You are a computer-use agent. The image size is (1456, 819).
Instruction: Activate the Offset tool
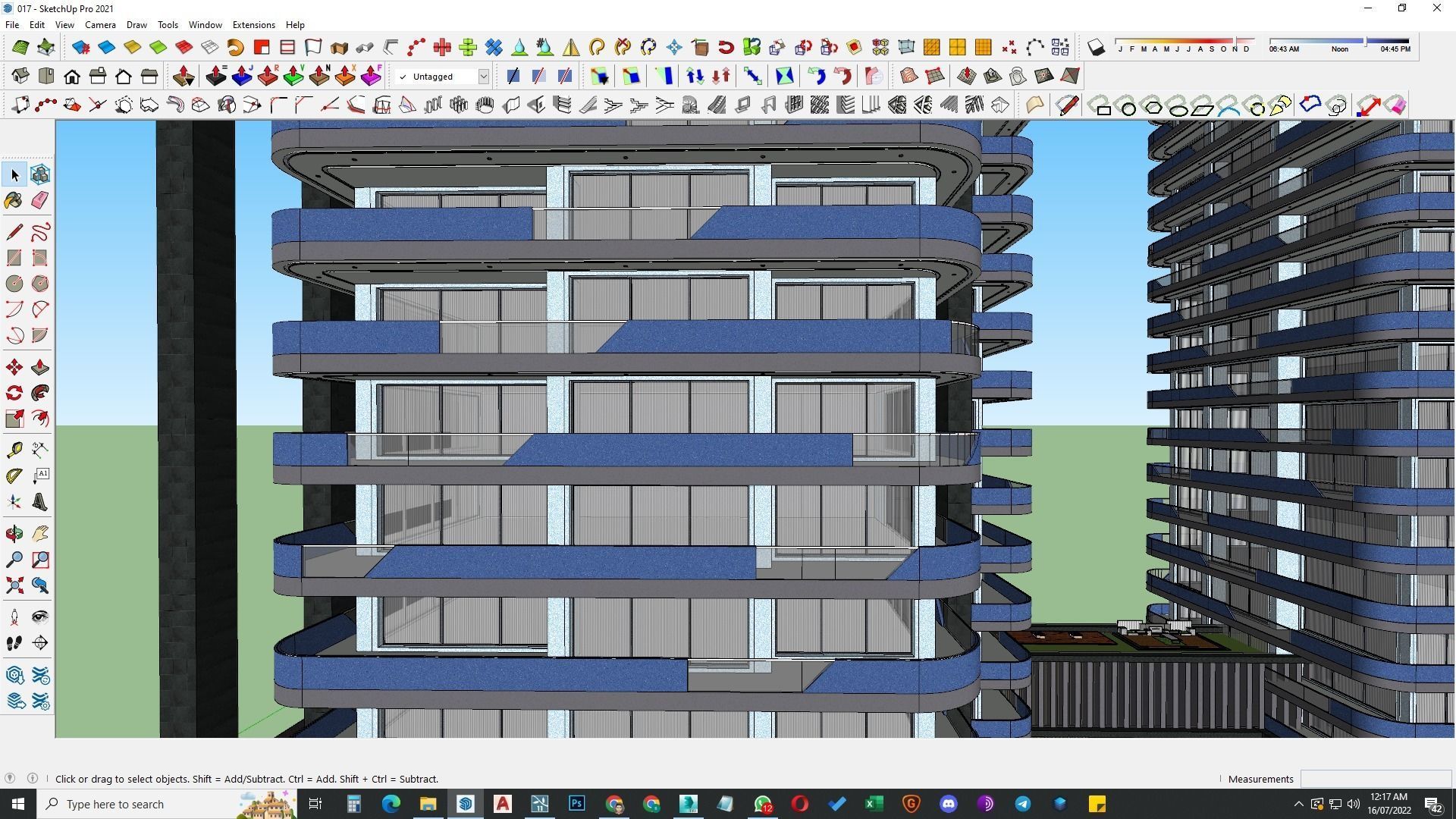click(40, 419)
